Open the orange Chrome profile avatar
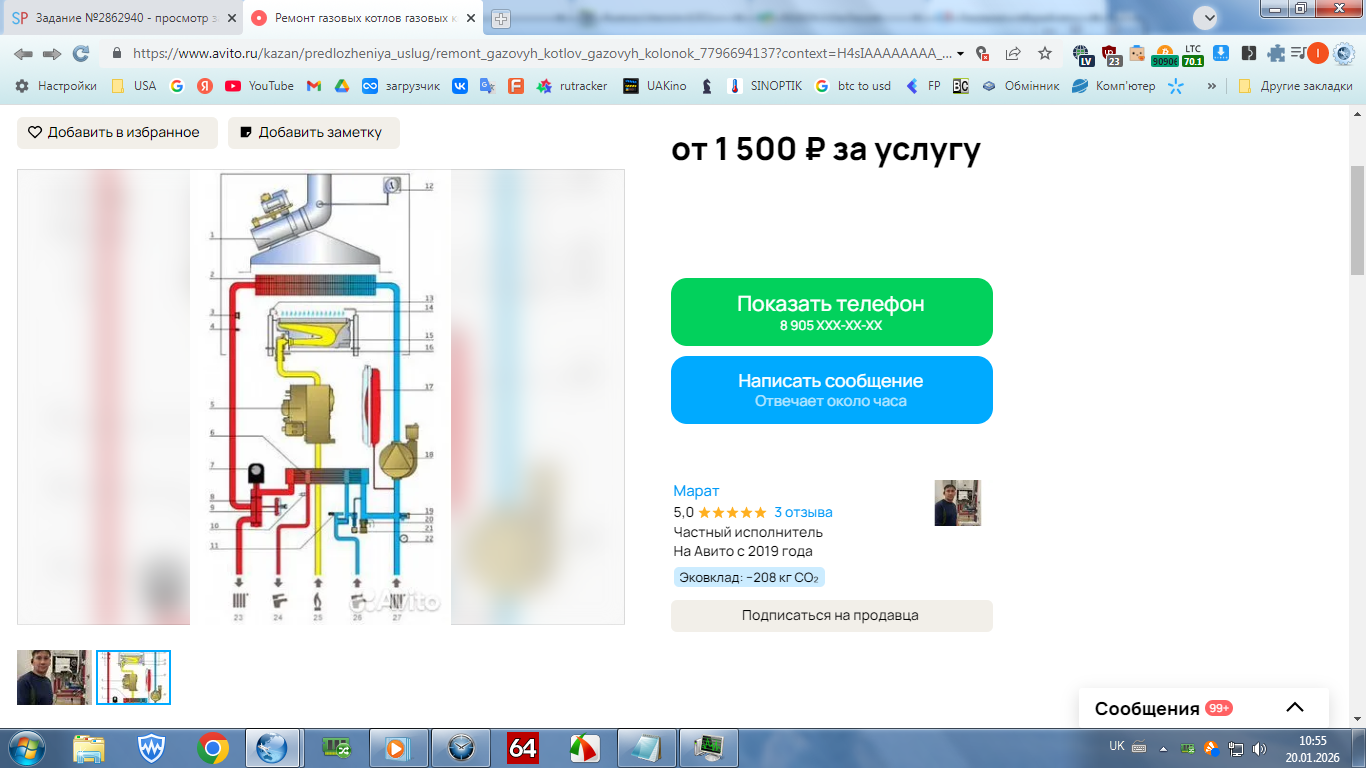 pos(1318,53)
